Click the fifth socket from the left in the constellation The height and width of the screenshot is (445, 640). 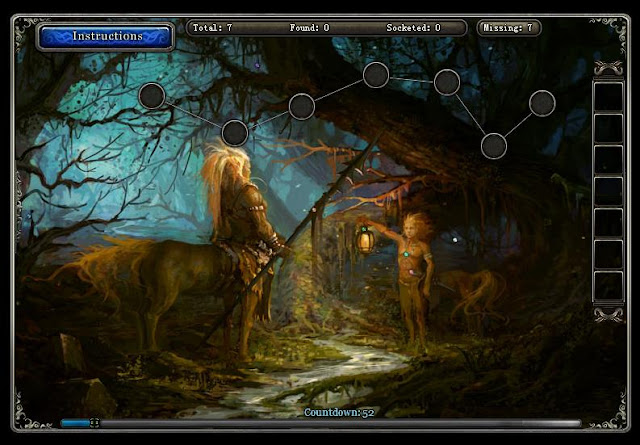447,82
